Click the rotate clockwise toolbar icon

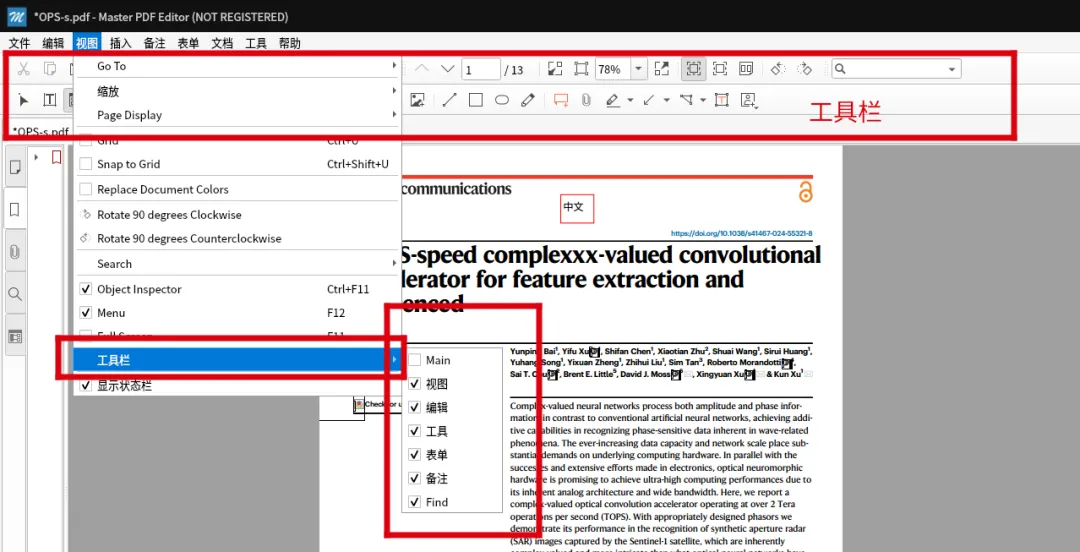(x=804, y=69)
